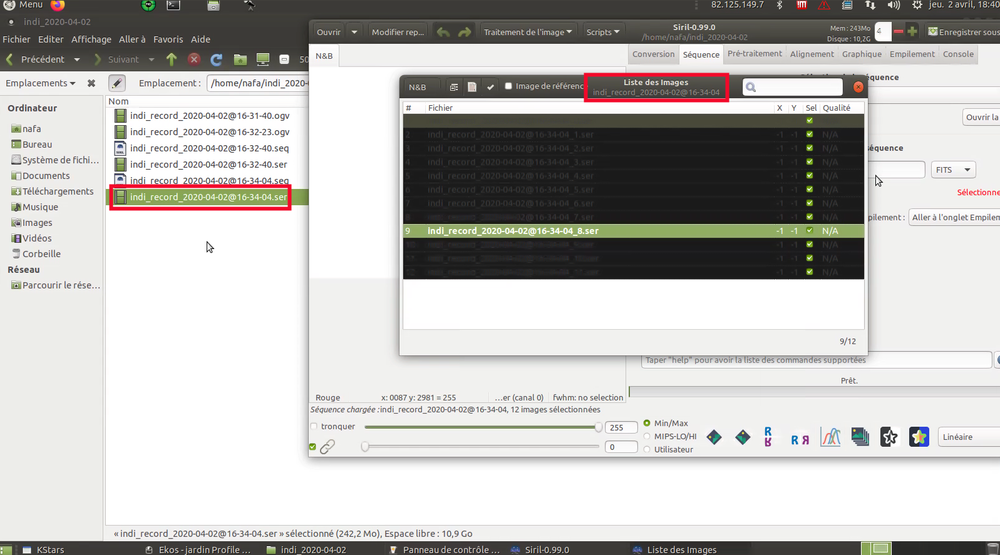
Task: Click the Enregistrer sous button
Action: pyautogui.click(x=963, y=31)
